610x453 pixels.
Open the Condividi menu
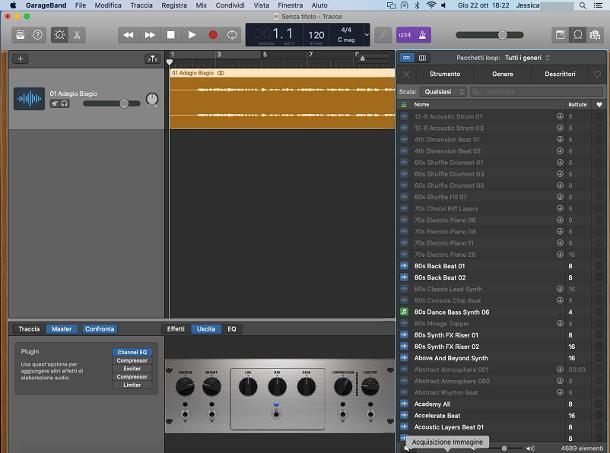coord(230,5)
